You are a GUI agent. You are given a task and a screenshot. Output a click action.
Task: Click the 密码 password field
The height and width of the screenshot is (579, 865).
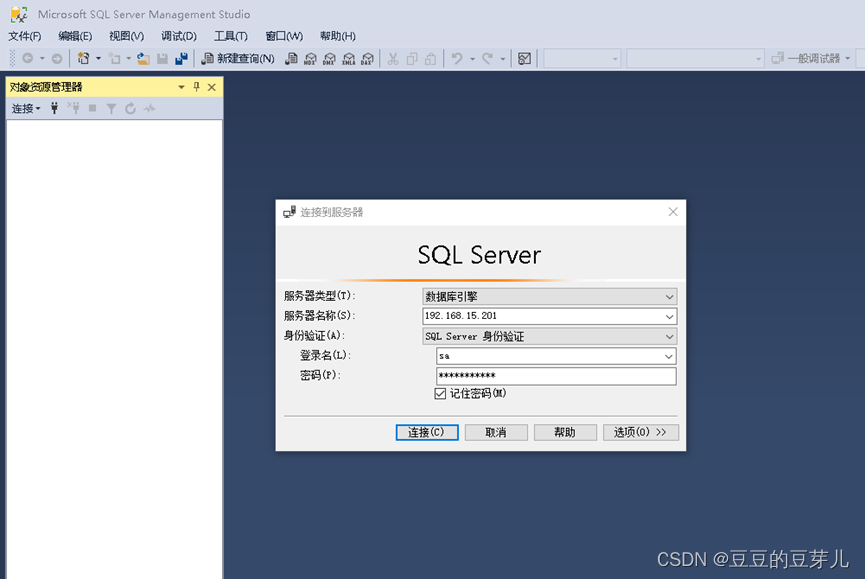coord(556,376)
